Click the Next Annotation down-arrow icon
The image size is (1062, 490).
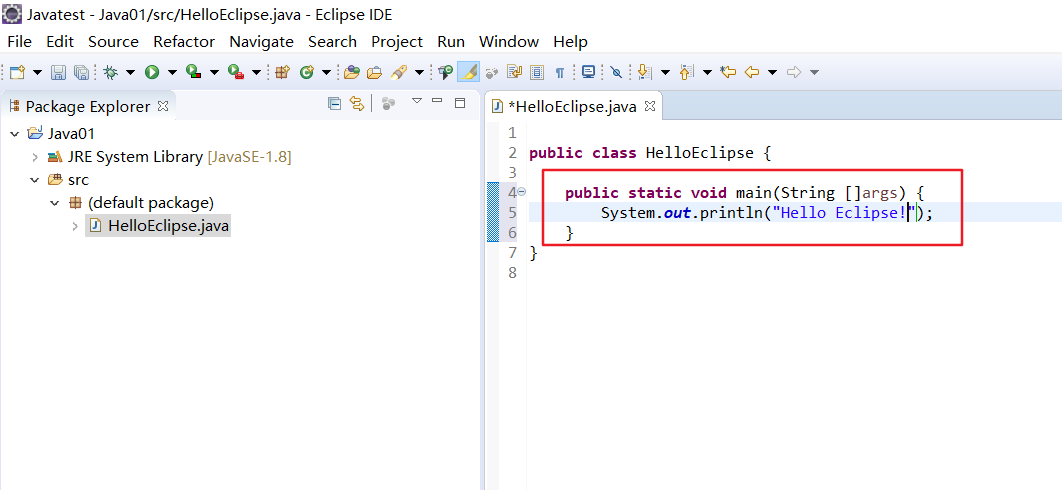[x=645, y=72]
